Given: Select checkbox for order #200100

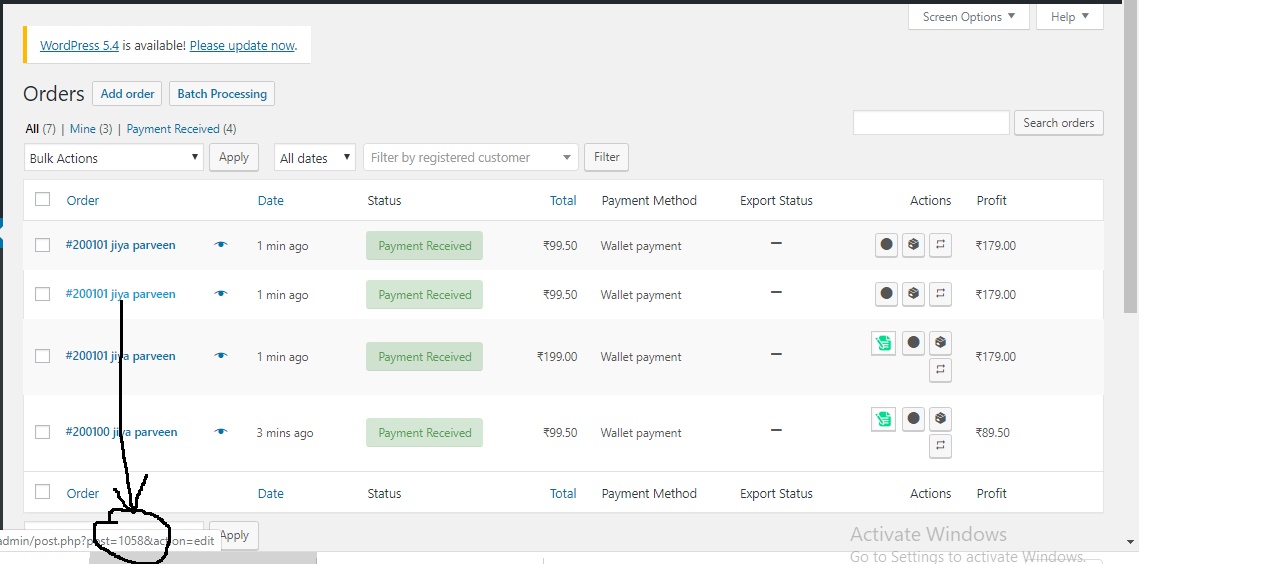Looking at the screenshot, I should pyautogui.click(x=42, y=432).
